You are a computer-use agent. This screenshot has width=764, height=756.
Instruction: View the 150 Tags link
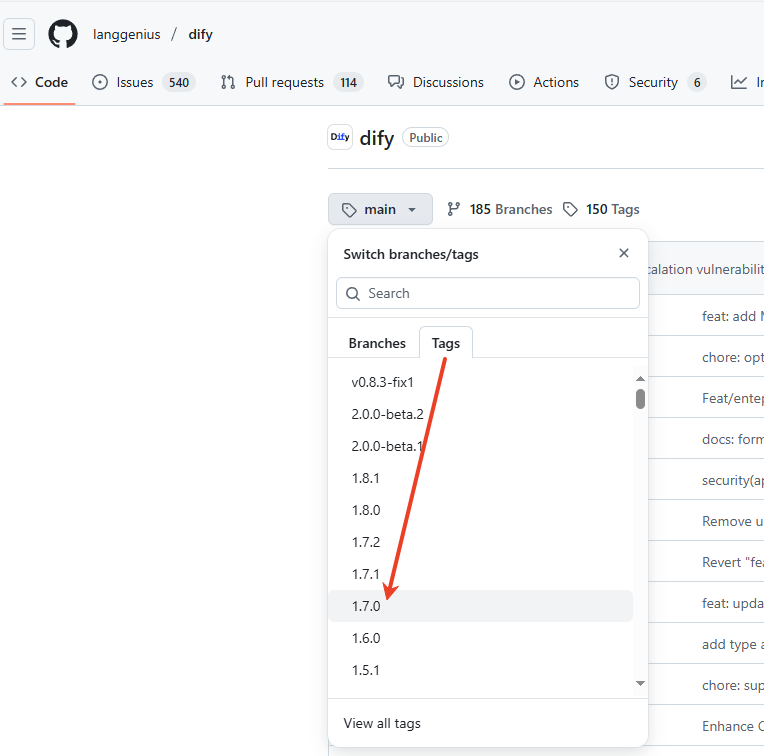(601, 209)
